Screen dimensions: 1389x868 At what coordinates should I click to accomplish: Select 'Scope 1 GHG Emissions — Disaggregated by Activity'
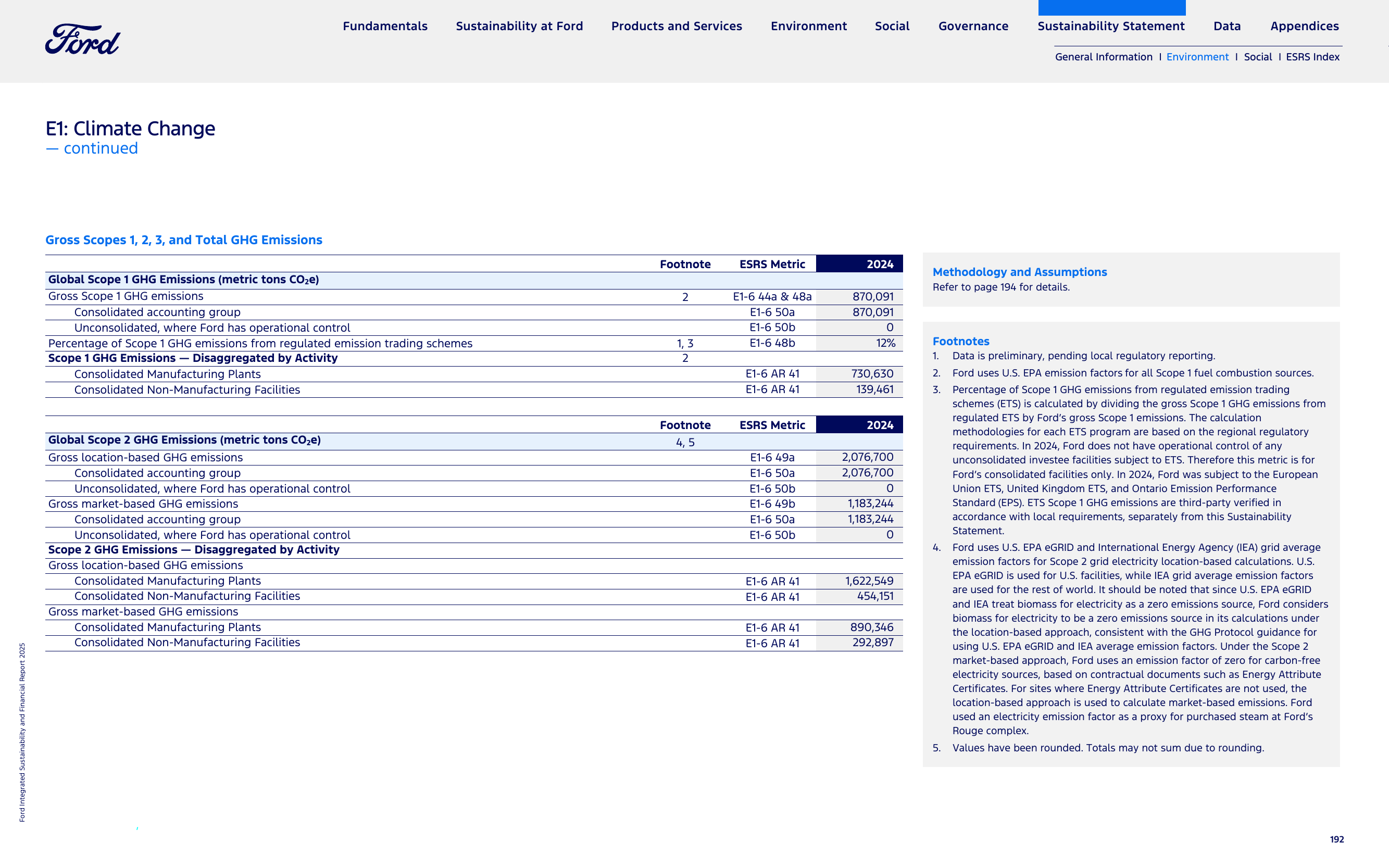click(193, 358)
